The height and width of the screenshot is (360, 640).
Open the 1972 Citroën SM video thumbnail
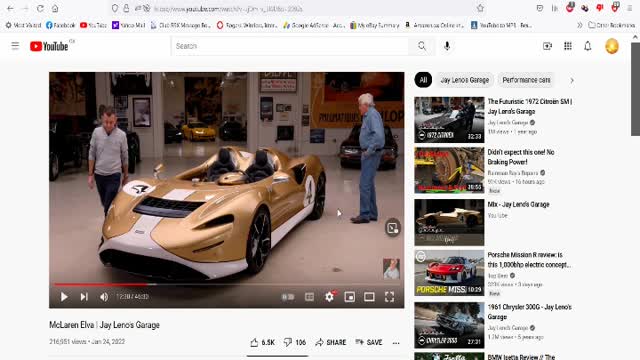449,120
